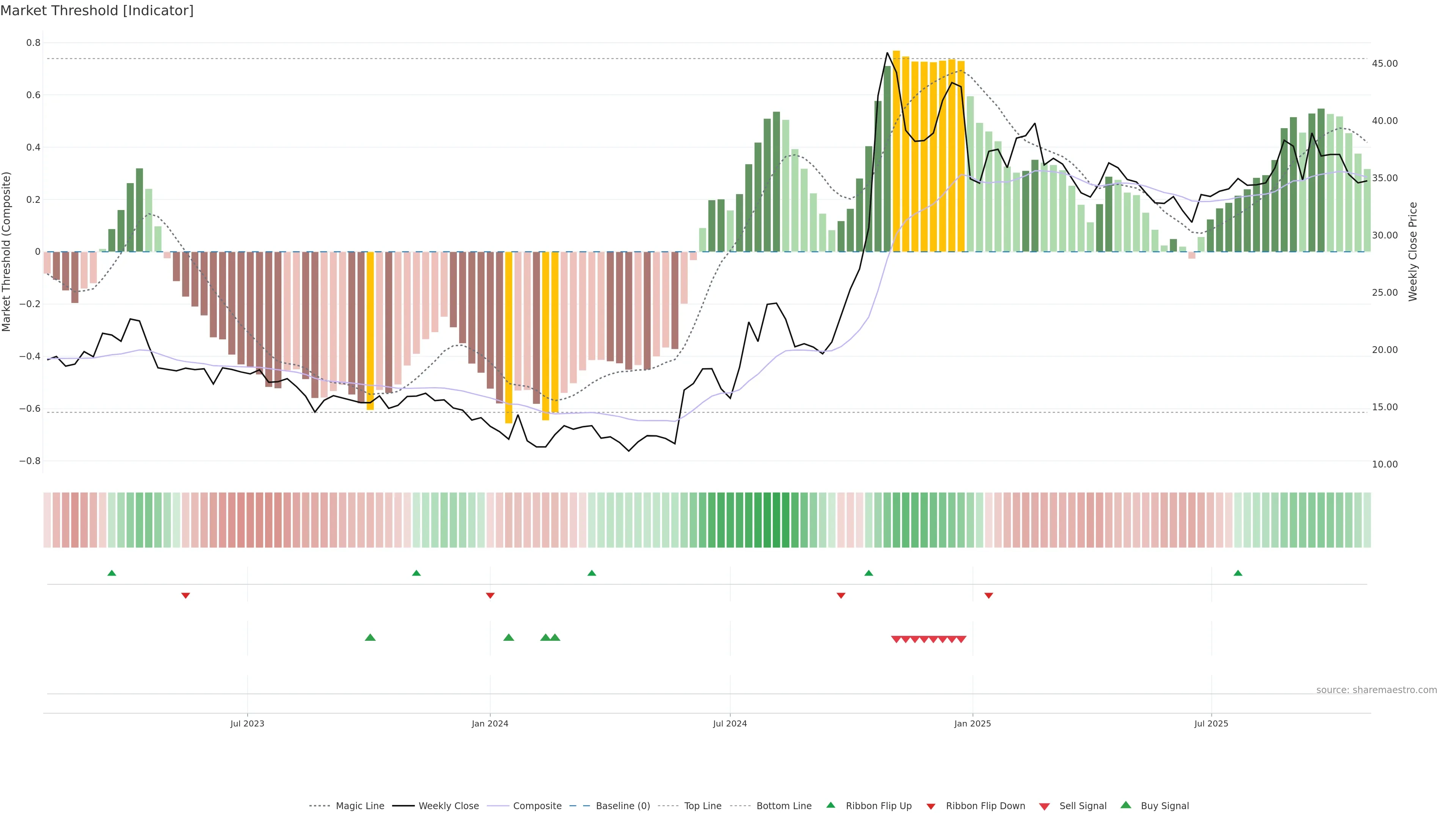The height and width of the screenshot is (819, 1456).
Task: Toggle the Top Line legend entry
Action: coord(703,806)
